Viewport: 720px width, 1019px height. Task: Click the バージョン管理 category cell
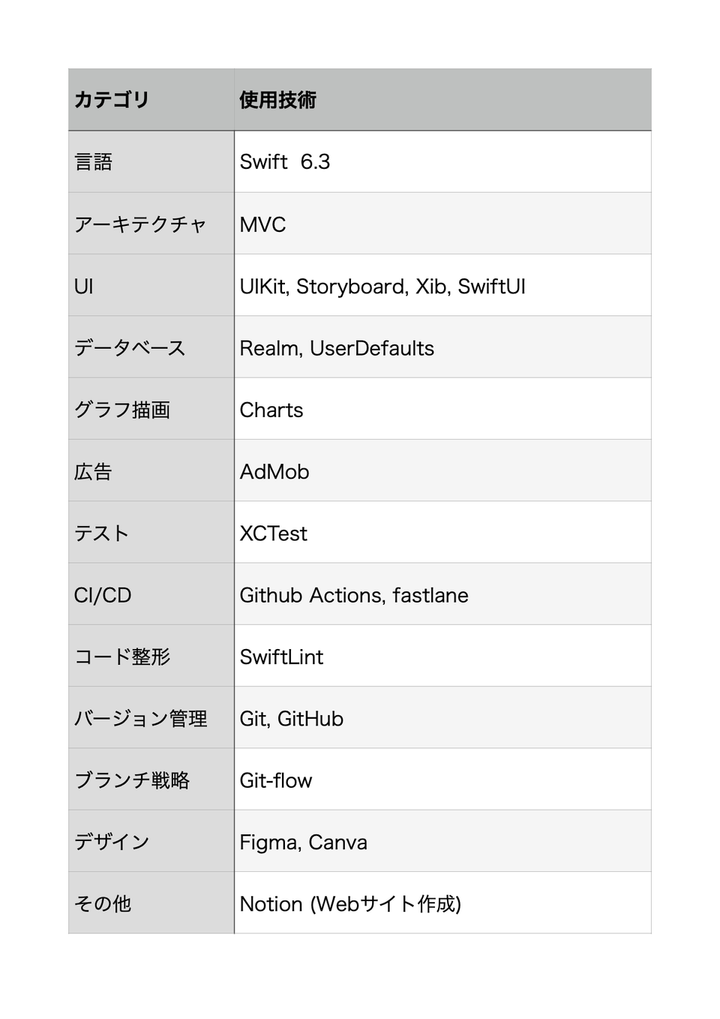pyautogui.click(x=141, y=719)
